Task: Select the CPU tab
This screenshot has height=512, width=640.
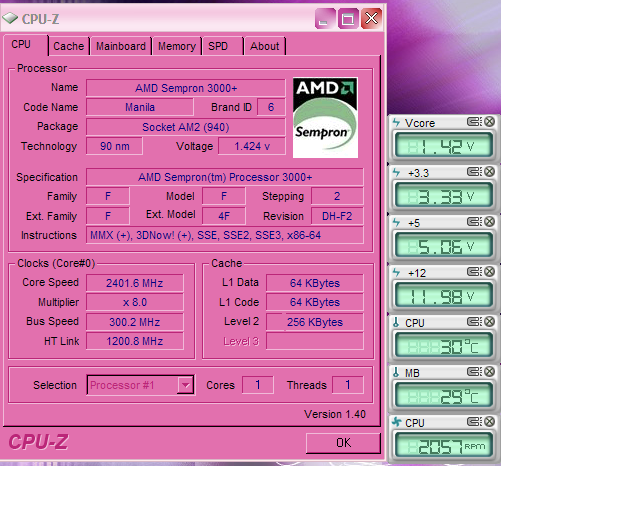Action: tap(25, 45)
